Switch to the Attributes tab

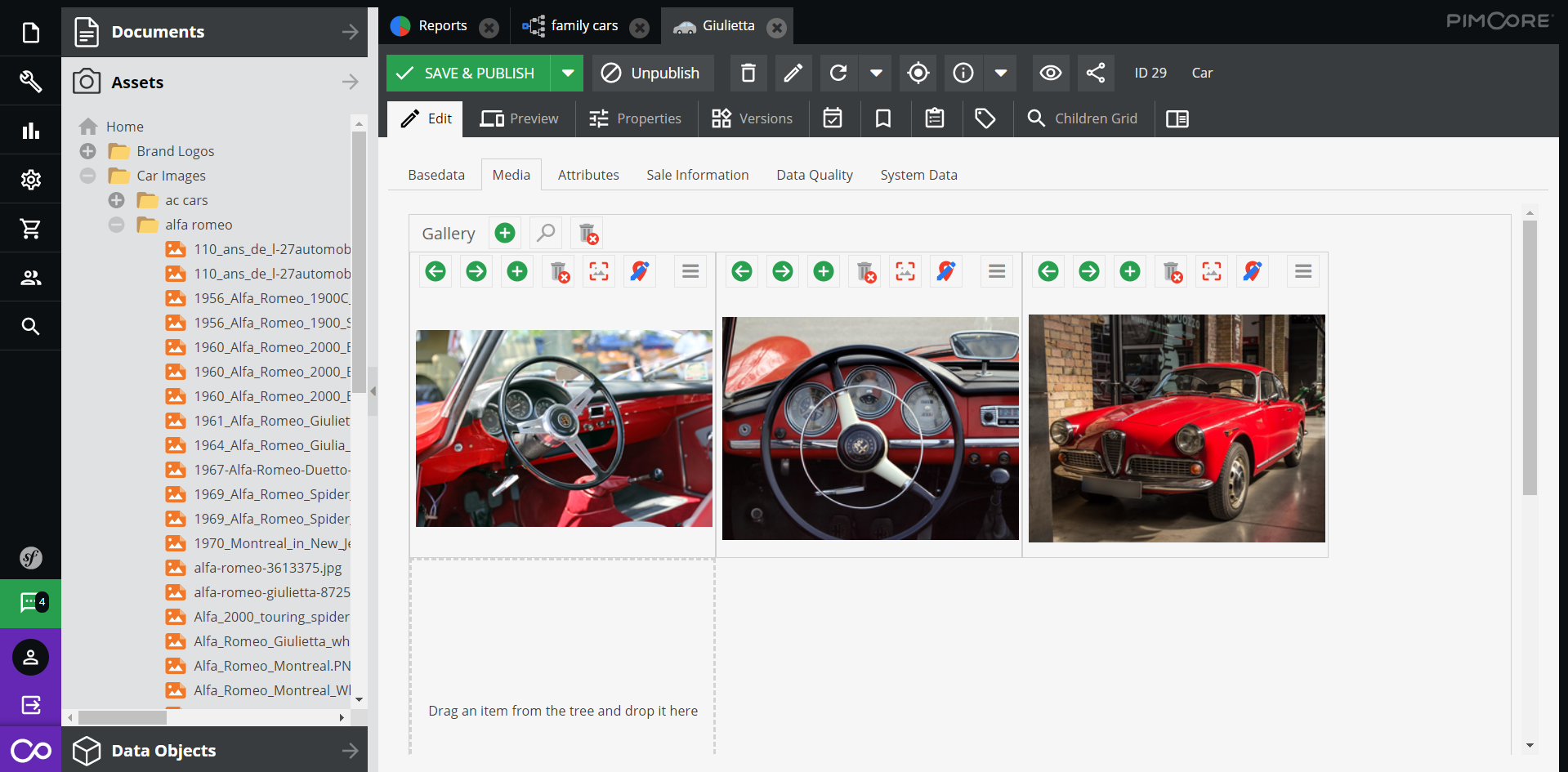588,175
